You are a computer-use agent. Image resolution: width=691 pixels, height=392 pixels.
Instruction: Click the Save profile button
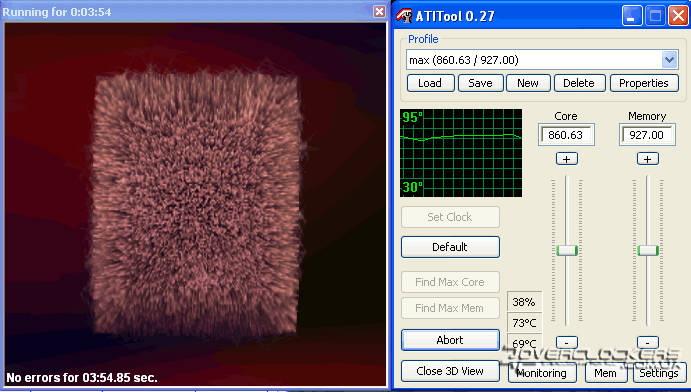[480, 83]
